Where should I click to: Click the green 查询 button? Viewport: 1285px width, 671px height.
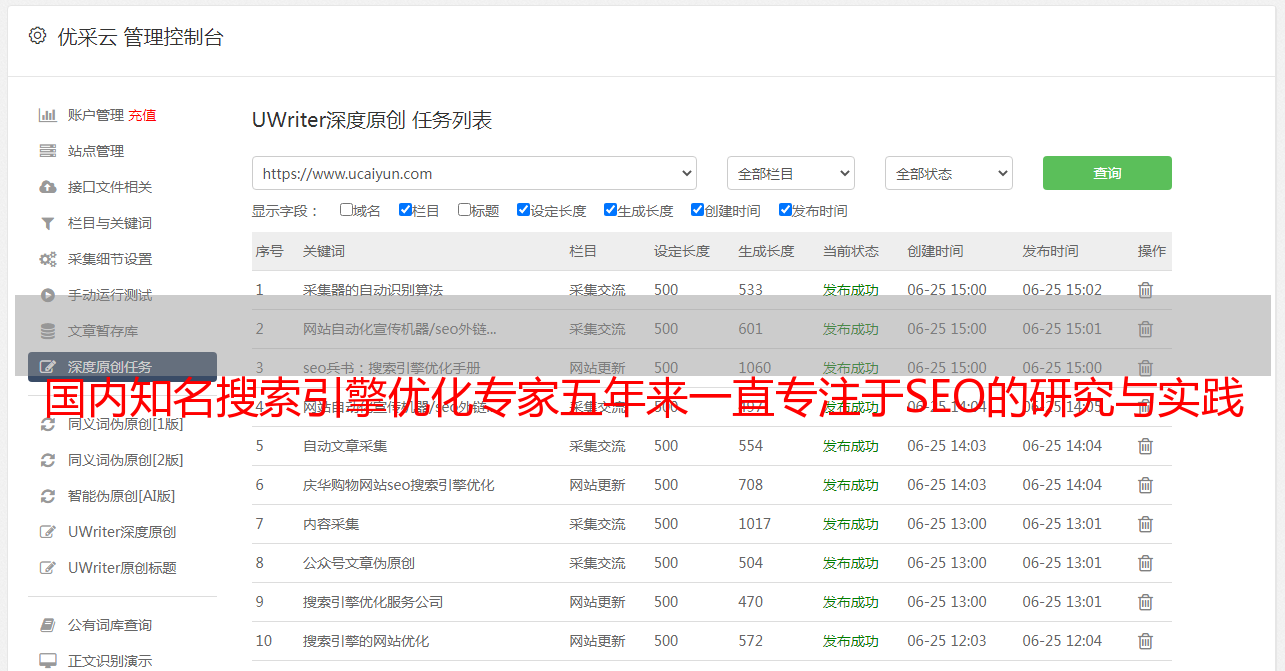click(x=1106, y=173)
